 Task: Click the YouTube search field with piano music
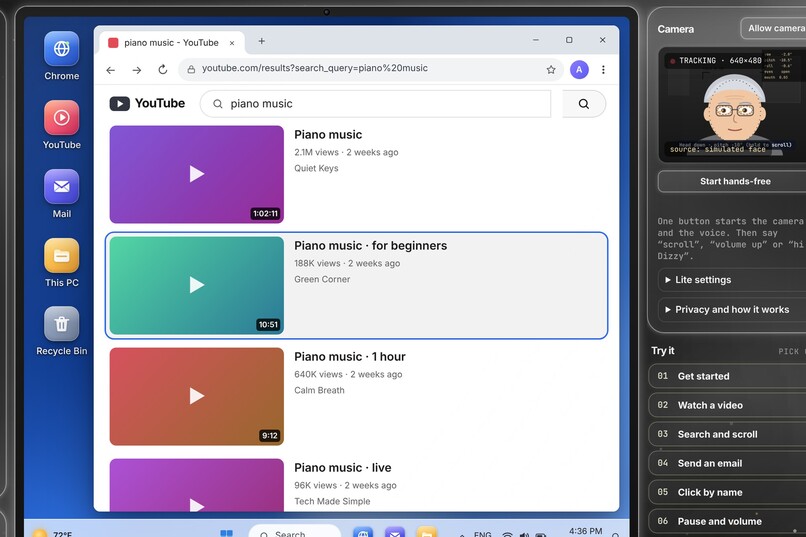[x=375, y=104]
